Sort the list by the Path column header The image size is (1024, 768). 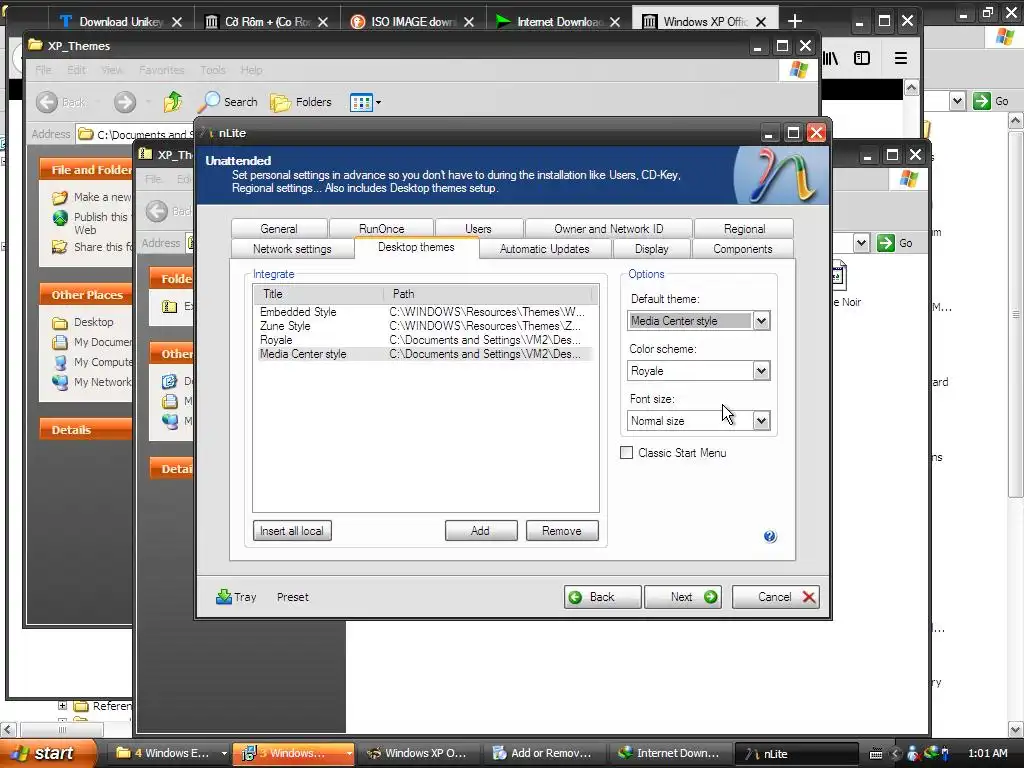[x=487, y=294]
